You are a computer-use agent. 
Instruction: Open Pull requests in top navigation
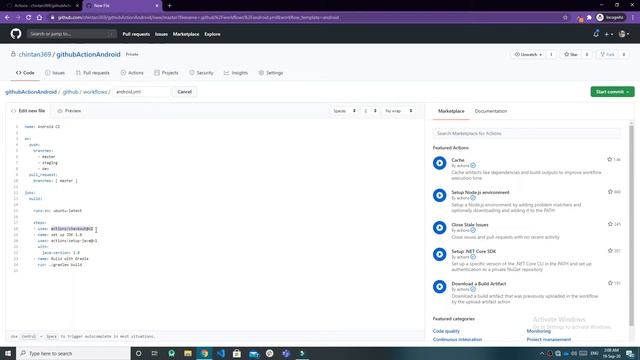(x=136, y=34)
